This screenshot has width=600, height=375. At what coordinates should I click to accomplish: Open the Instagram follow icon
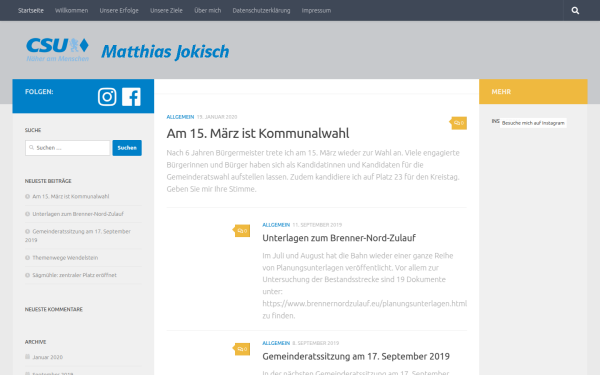click(107, 97)
